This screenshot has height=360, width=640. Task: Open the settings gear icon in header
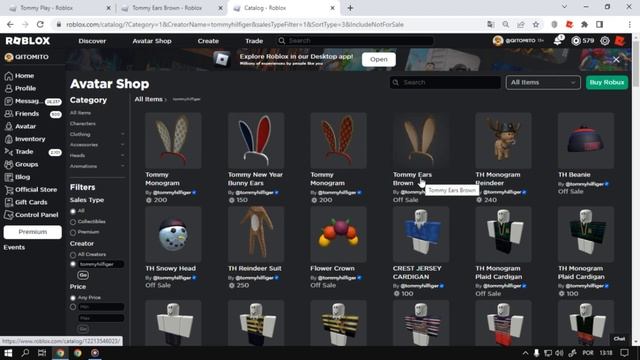click(x=605, y=41)
